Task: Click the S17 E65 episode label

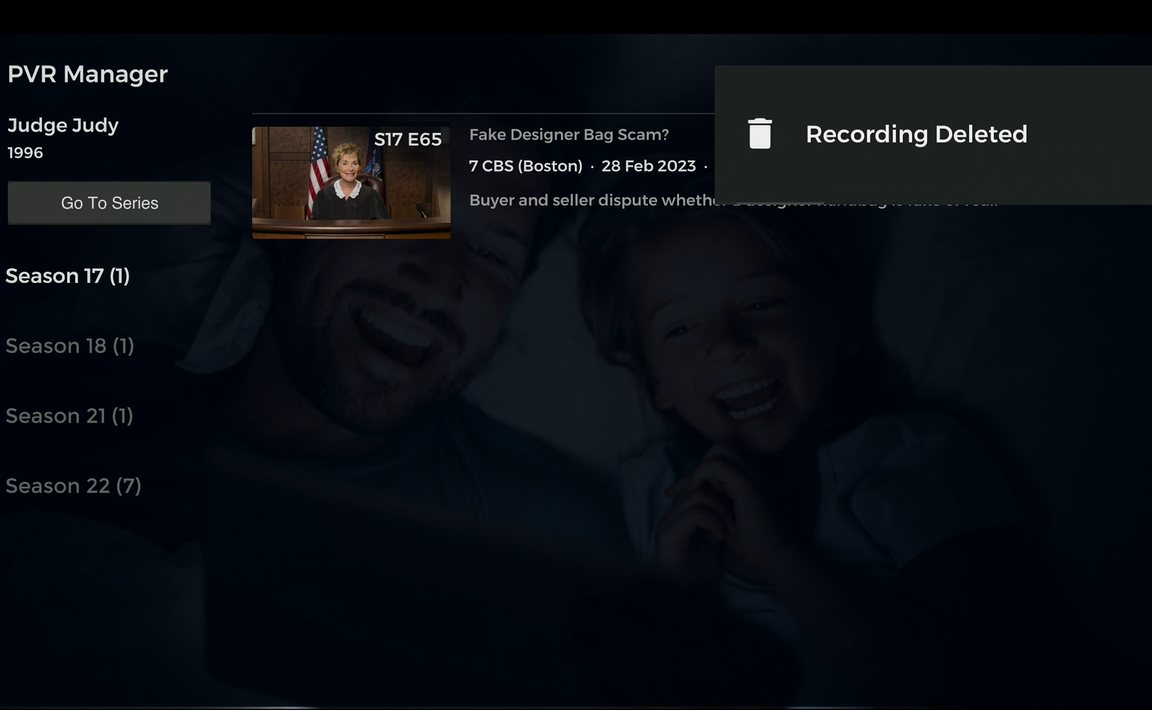Action: (x=408, y=139)
